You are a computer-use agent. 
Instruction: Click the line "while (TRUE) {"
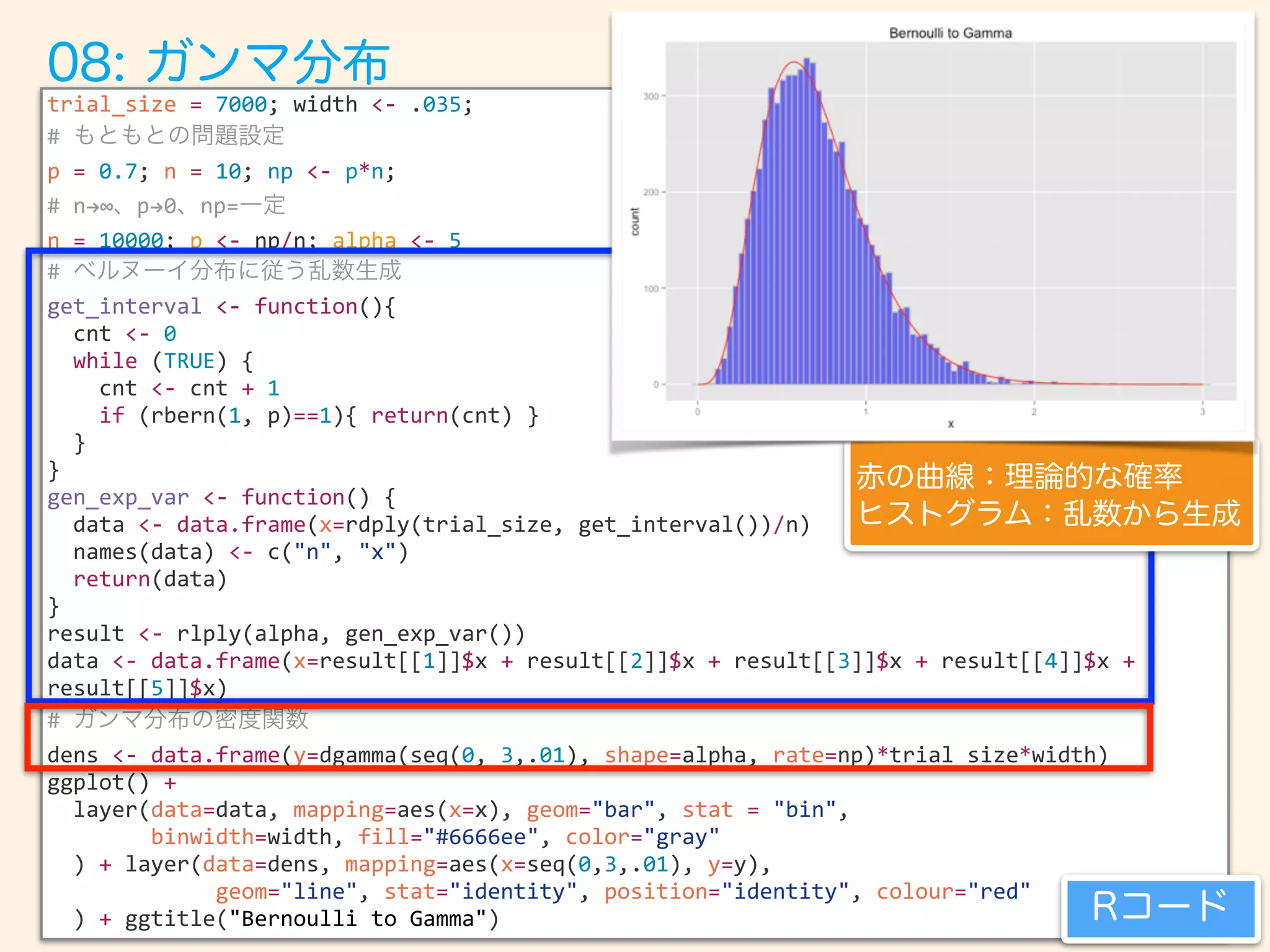[x=163, y=361]
